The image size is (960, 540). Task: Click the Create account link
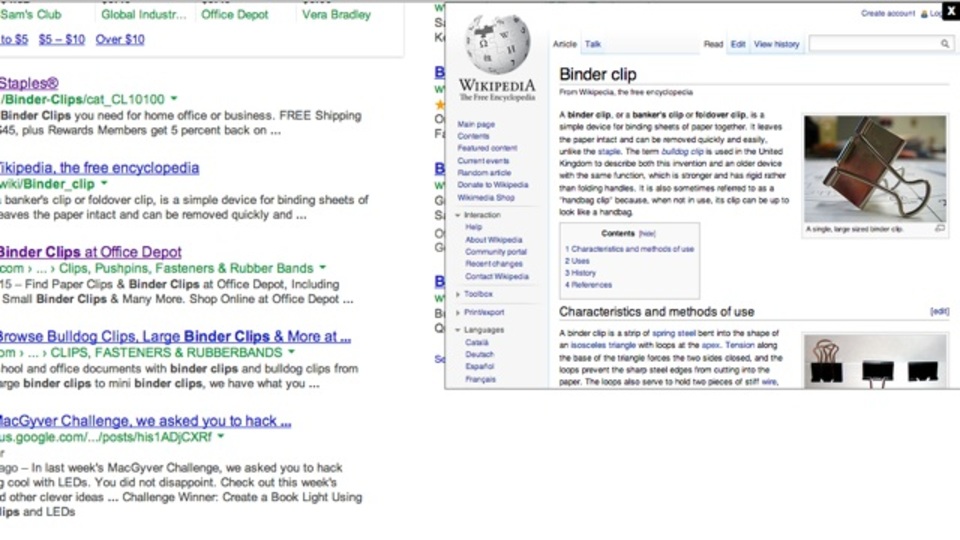pos(888,13)
